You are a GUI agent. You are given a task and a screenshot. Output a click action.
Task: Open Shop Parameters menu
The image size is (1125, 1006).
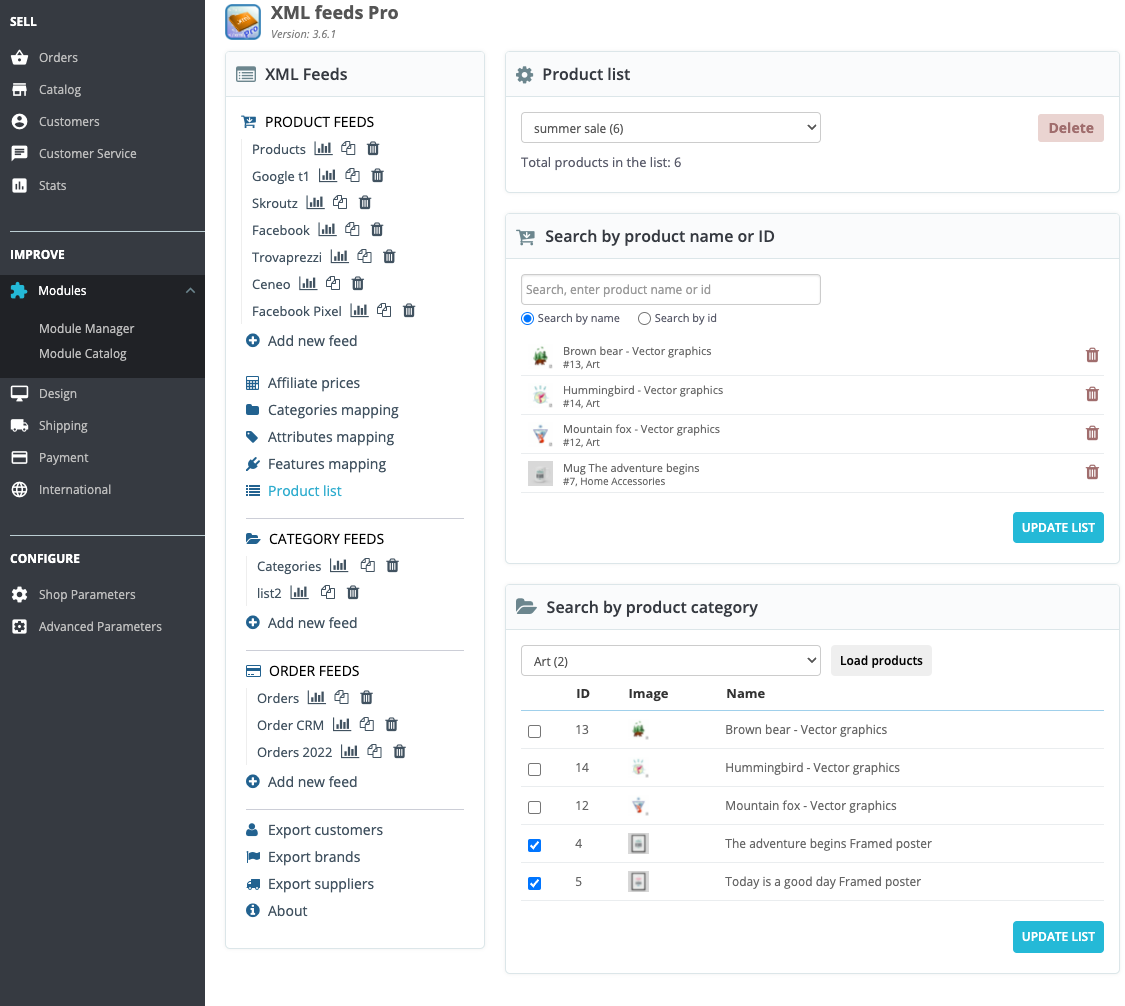[x=87, y=595]
